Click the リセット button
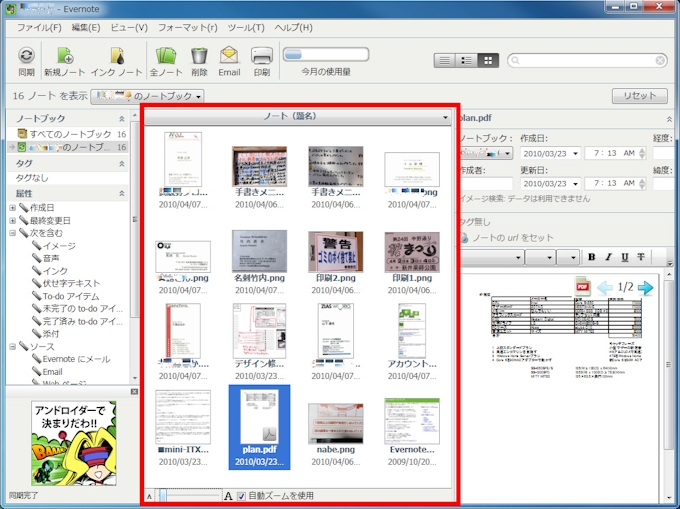680x509 pixels. [x=639, y=96]
